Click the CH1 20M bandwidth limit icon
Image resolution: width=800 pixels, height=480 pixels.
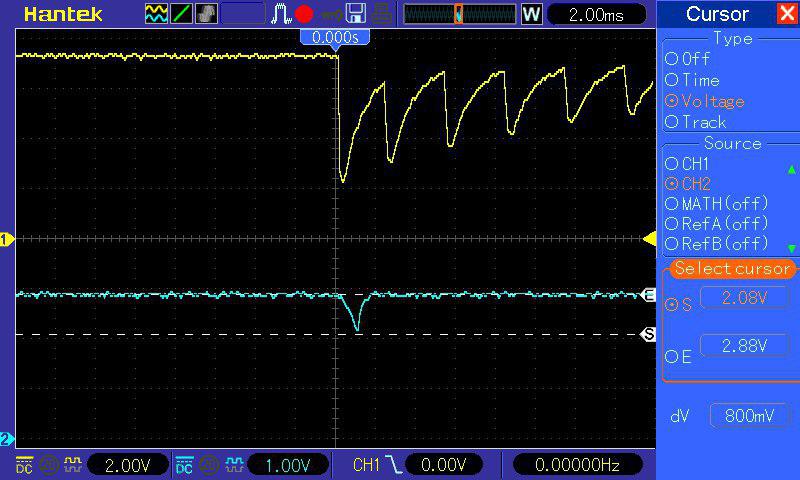[49, 465]
